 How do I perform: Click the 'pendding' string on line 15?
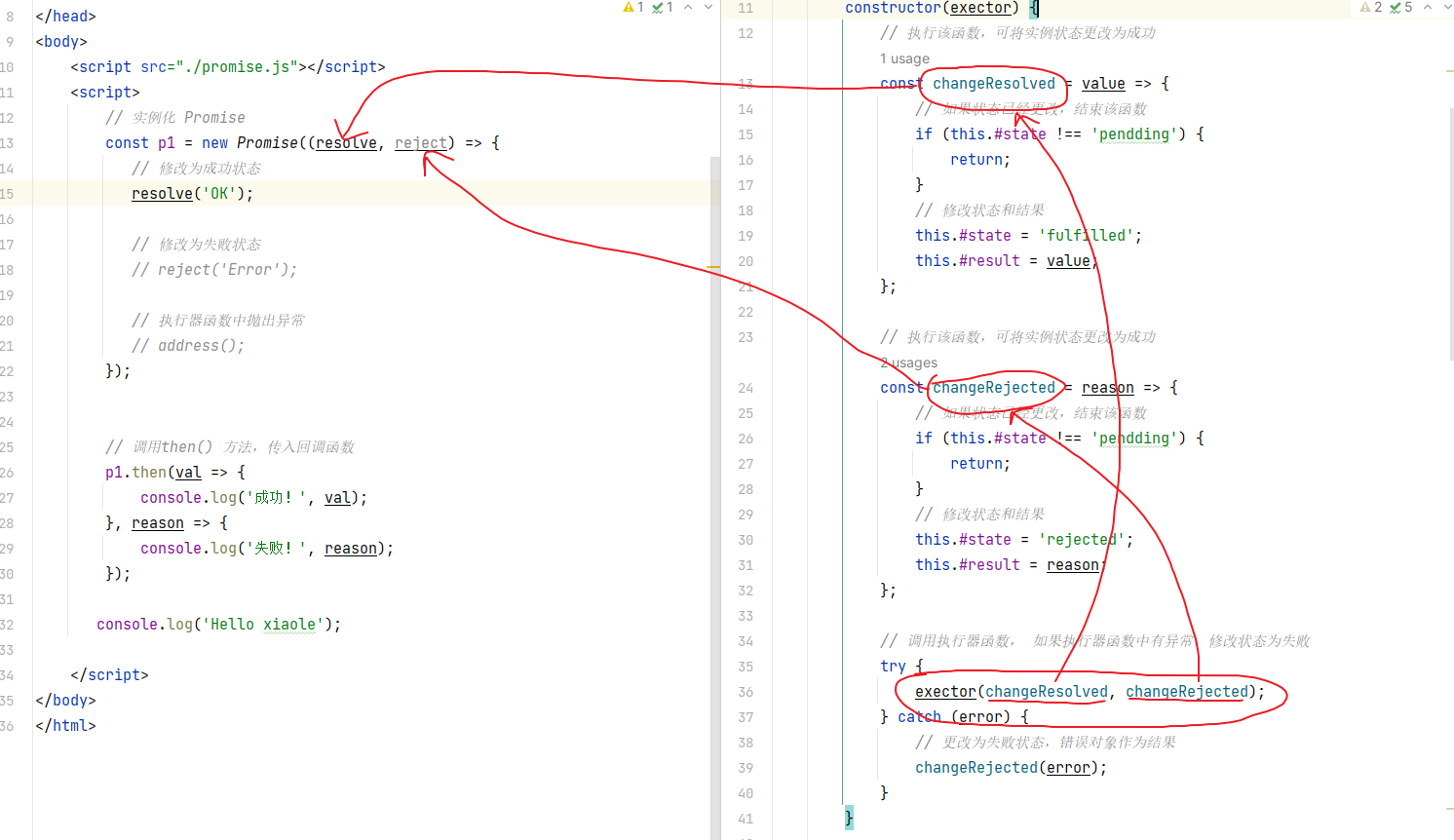(1134, 134)
